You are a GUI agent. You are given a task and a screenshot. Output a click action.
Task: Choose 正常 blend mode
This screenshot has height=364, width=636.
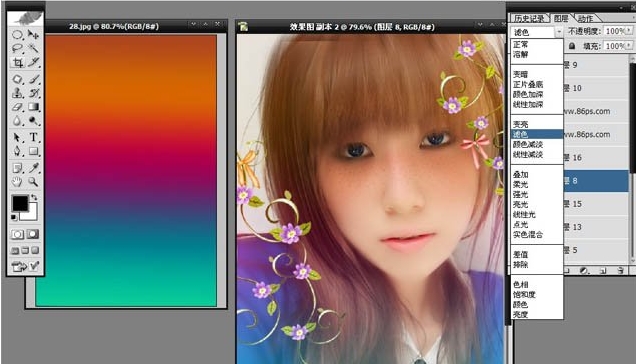click(537, 44)
